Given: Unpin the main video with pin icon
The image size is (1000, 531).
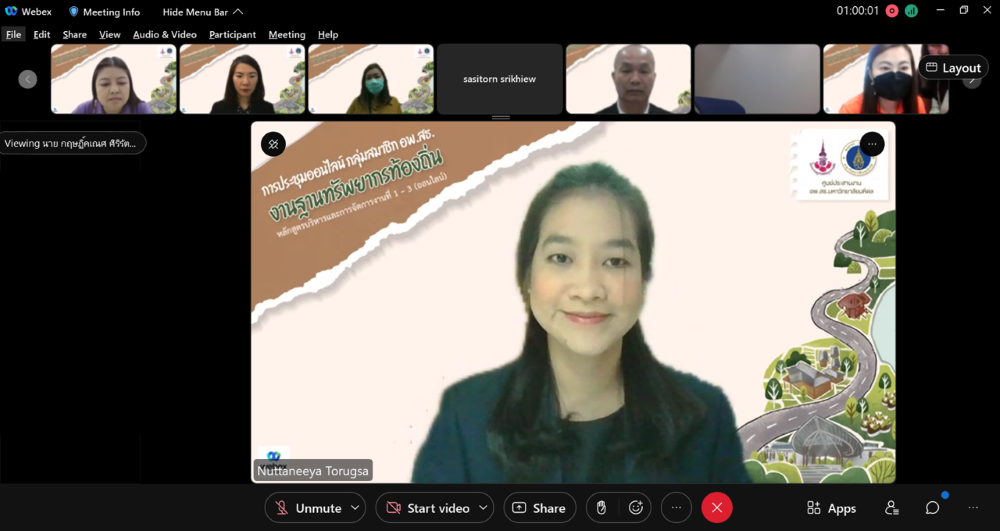Looking at the screenshot, I should tap(273, 144).
